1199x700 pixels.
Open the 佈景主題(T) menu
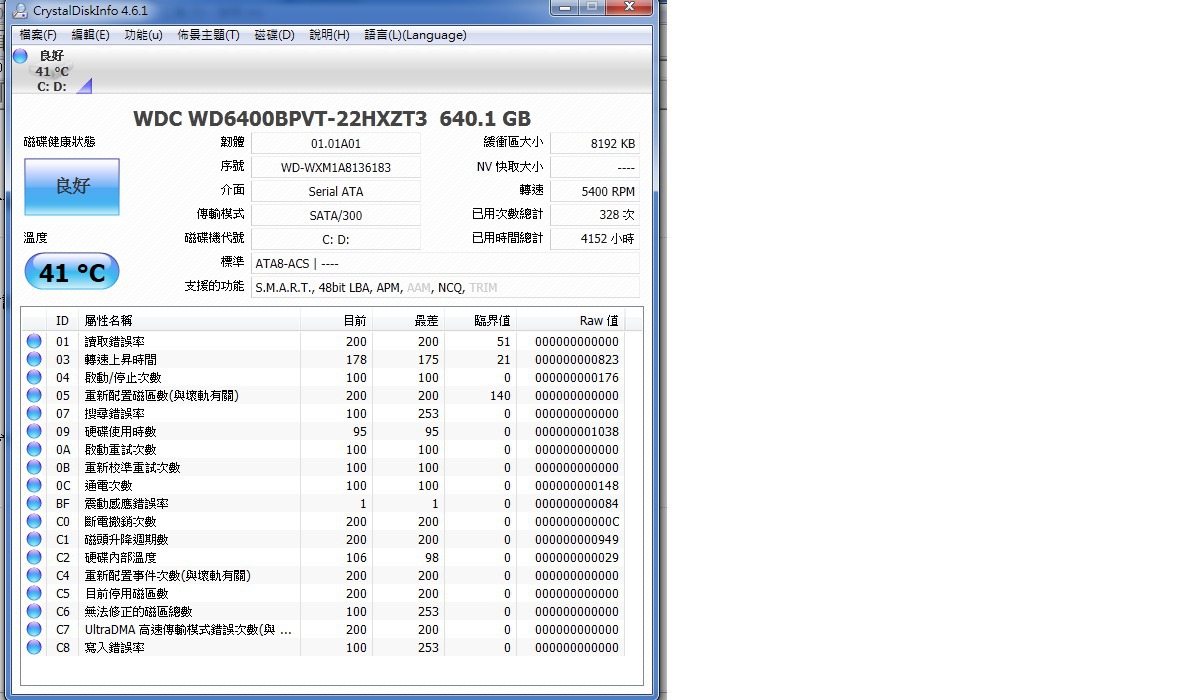(208, 35)
